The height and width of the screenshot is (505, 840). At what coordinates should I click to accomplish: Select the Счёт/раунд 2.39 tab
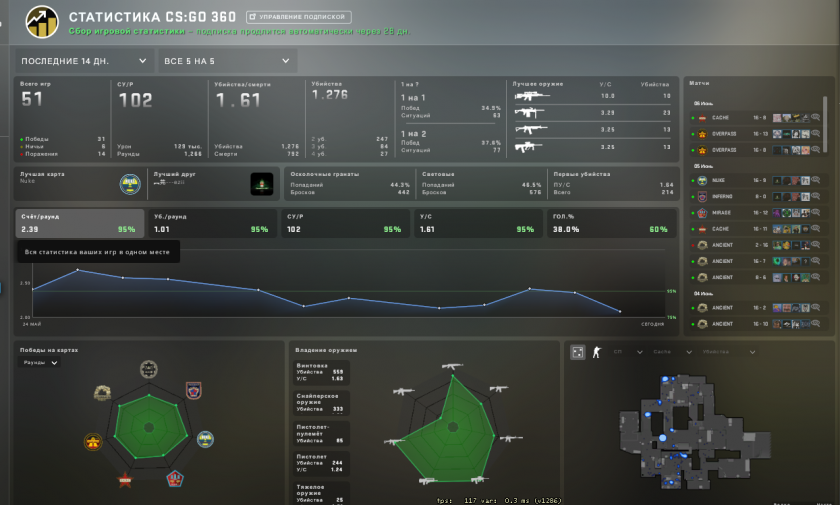click(x=79, y=223)
